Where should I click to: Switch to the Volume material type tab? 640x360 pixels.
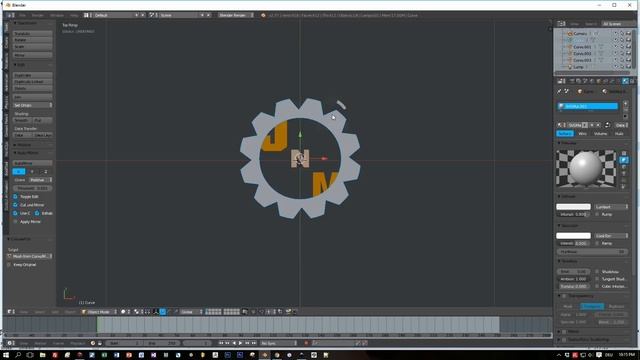pyautogui.click(x=600, y=133)
